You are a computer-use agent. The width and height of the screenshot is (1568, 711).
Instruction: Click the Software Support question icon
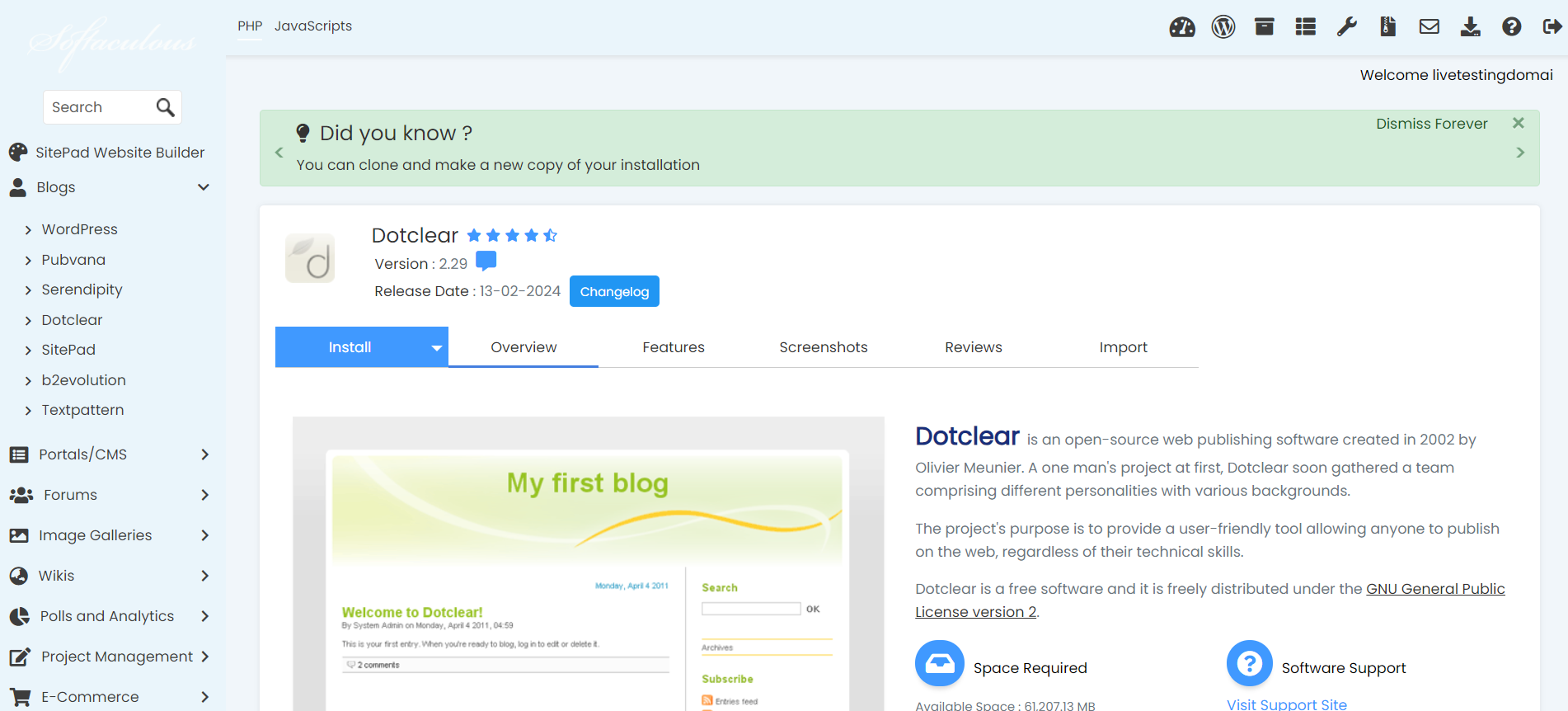point(1250,663)
